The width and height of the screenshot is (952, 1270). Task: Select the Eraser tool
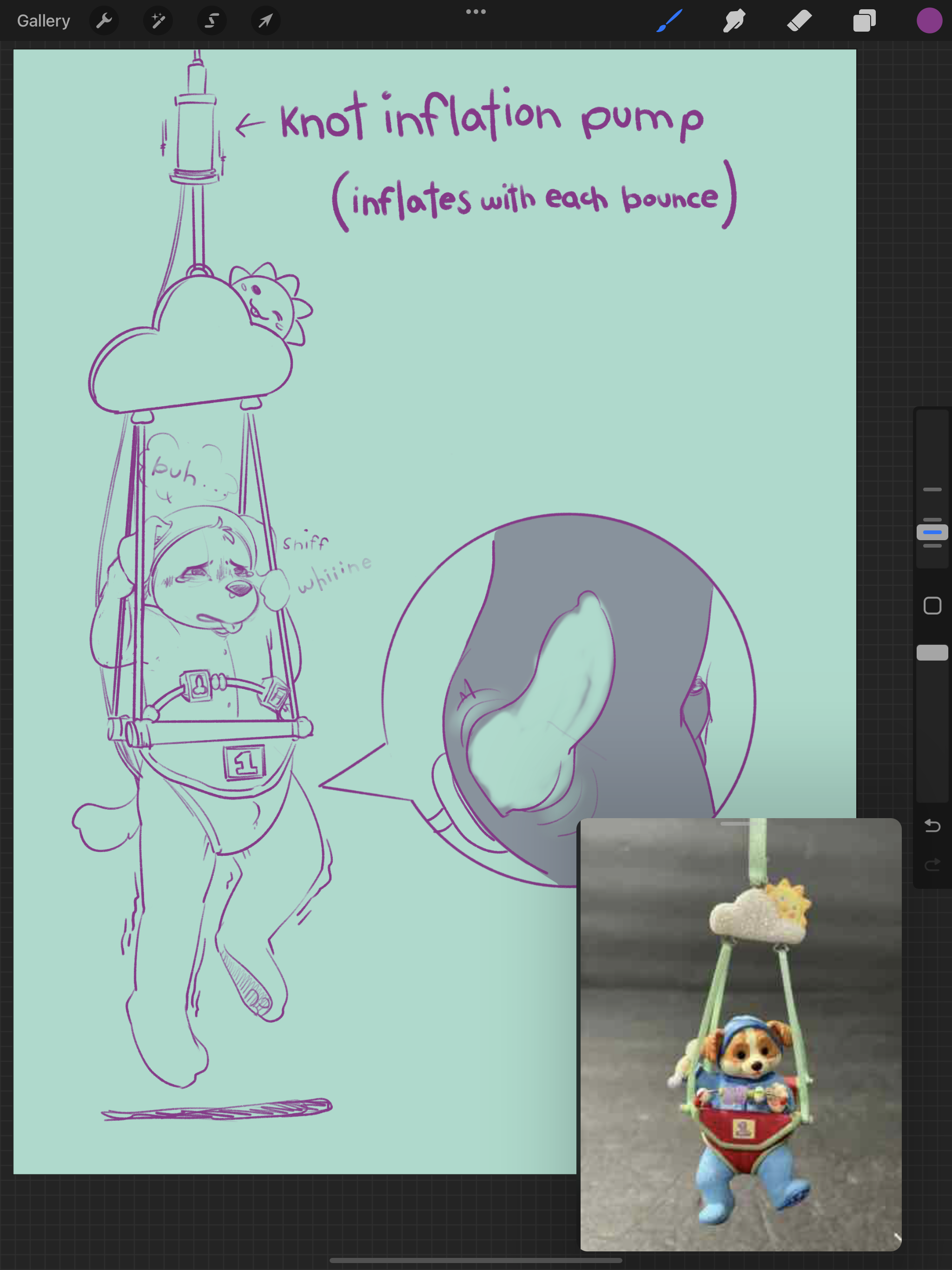[x=799, y=21]
